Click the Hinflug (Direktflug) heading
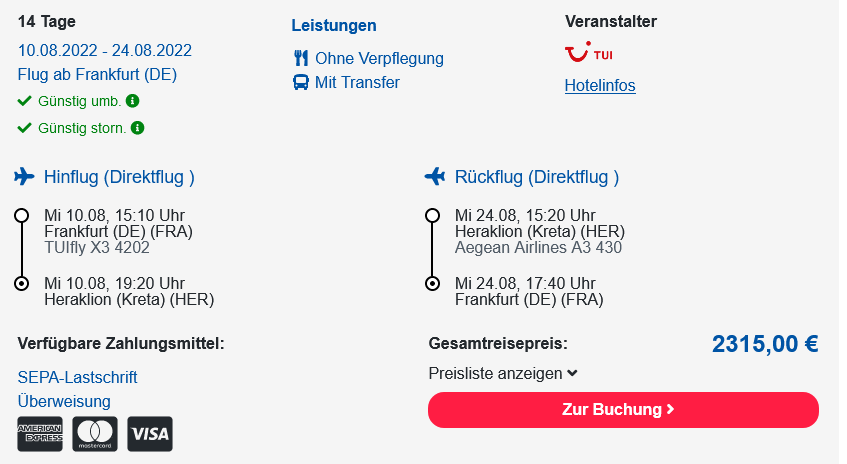 tap(119, 177)
